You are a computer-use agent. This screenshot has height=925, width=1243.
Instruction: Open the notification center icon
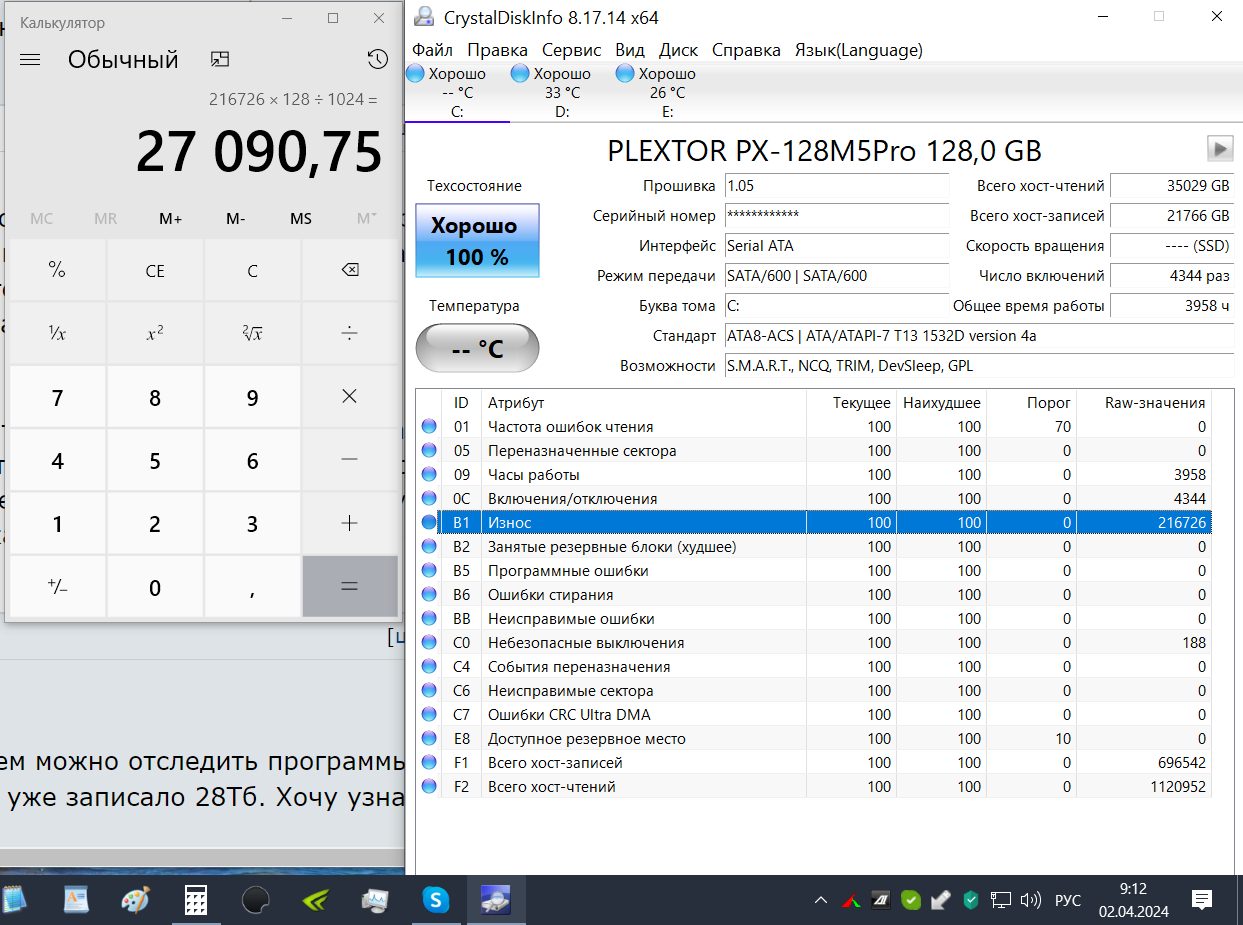(x=1202, y=900)
